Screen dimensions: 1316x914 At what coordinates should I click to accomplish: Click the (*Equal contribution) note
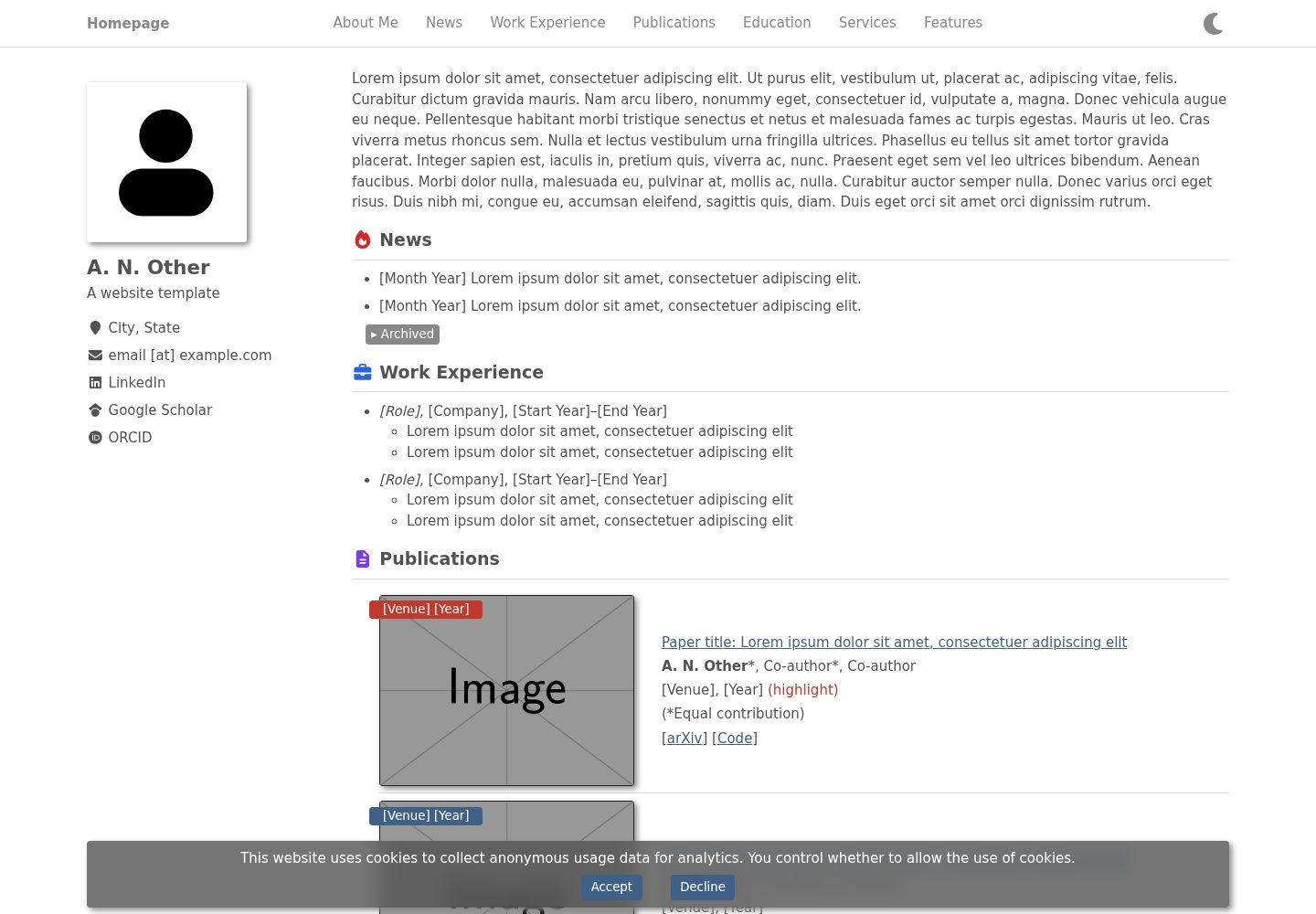(x=733, y=714)
